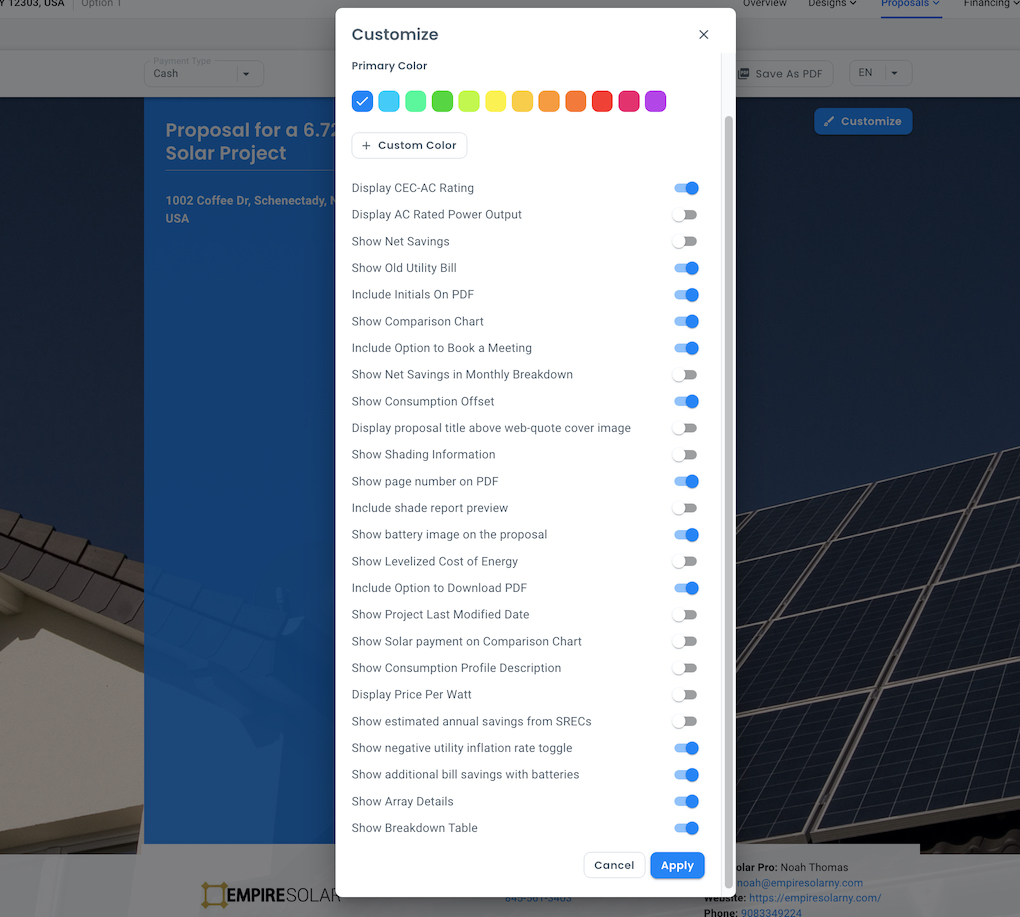
Task: Disable the Display CEC-AC Rating toggle
Action: (686, 187)
